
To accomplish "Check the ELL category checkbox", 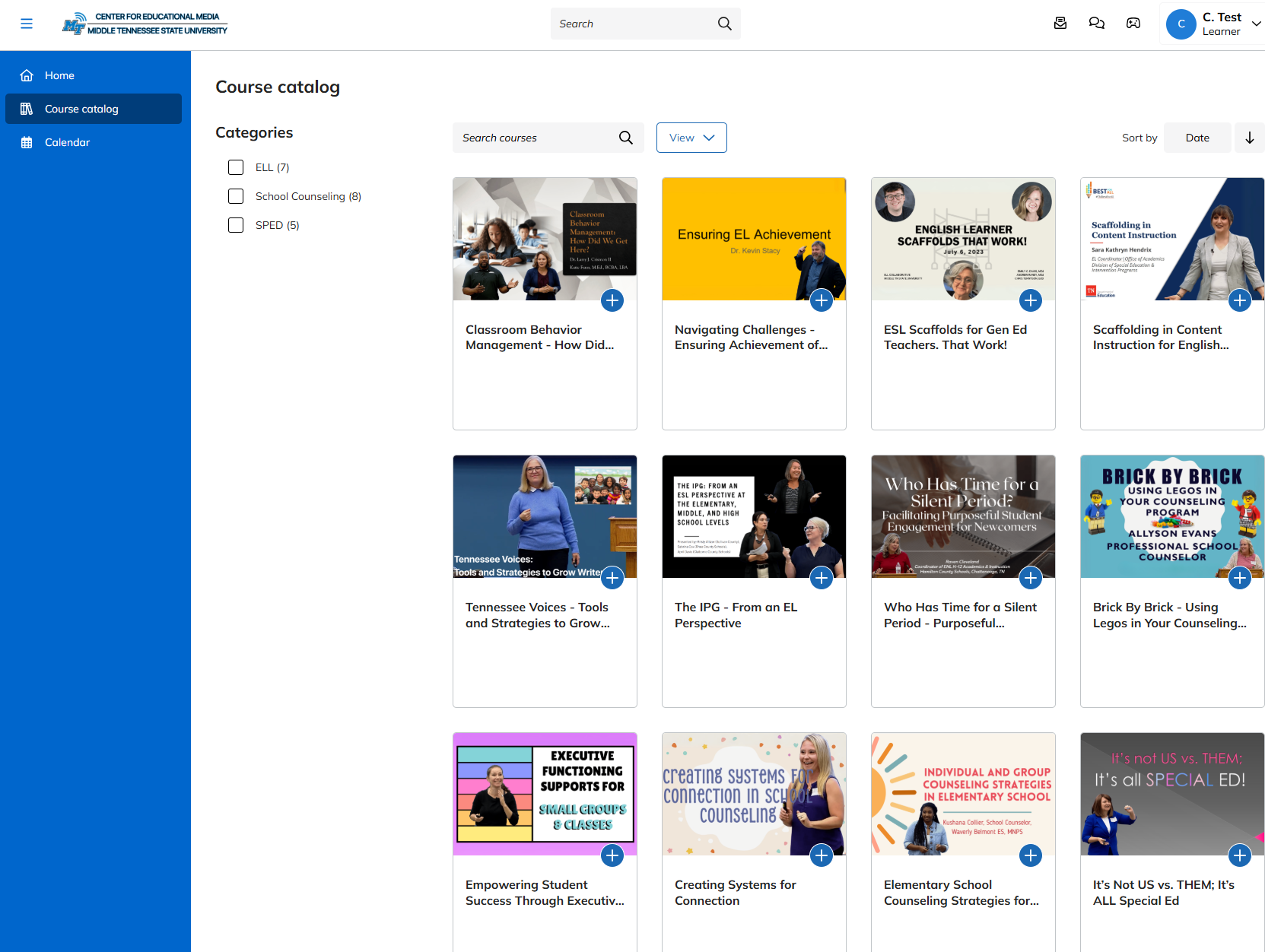I will pos(236,167).
